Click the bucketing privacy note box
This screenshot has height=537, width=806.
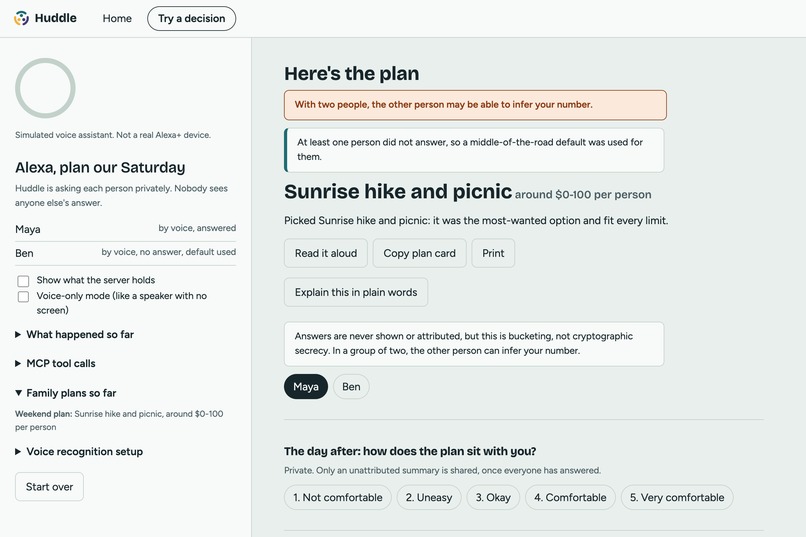click(x=474, y=344)
